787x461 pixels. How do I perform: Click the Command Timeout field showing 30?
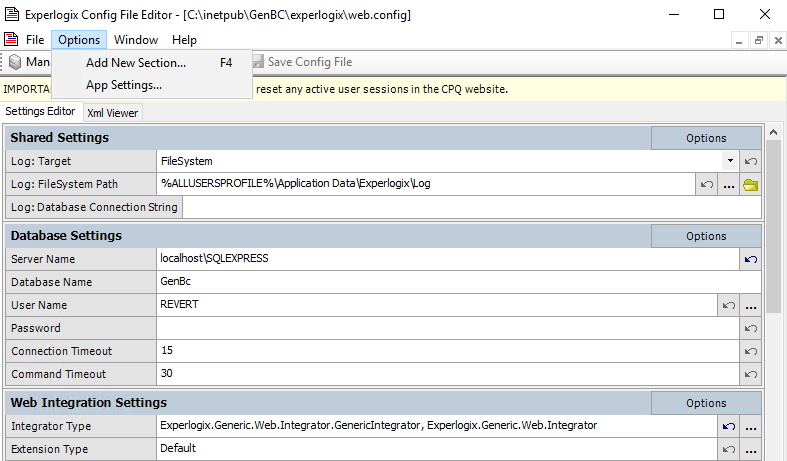448,374
